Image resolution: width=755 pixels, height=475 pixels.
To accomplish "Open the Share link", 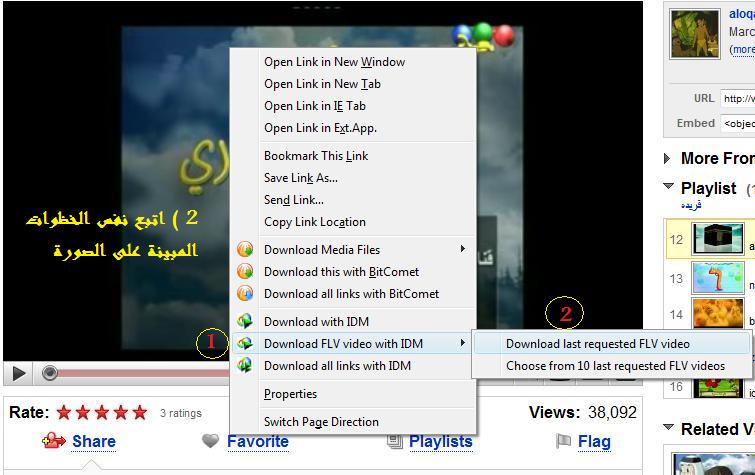I will (x=94, y=441).
